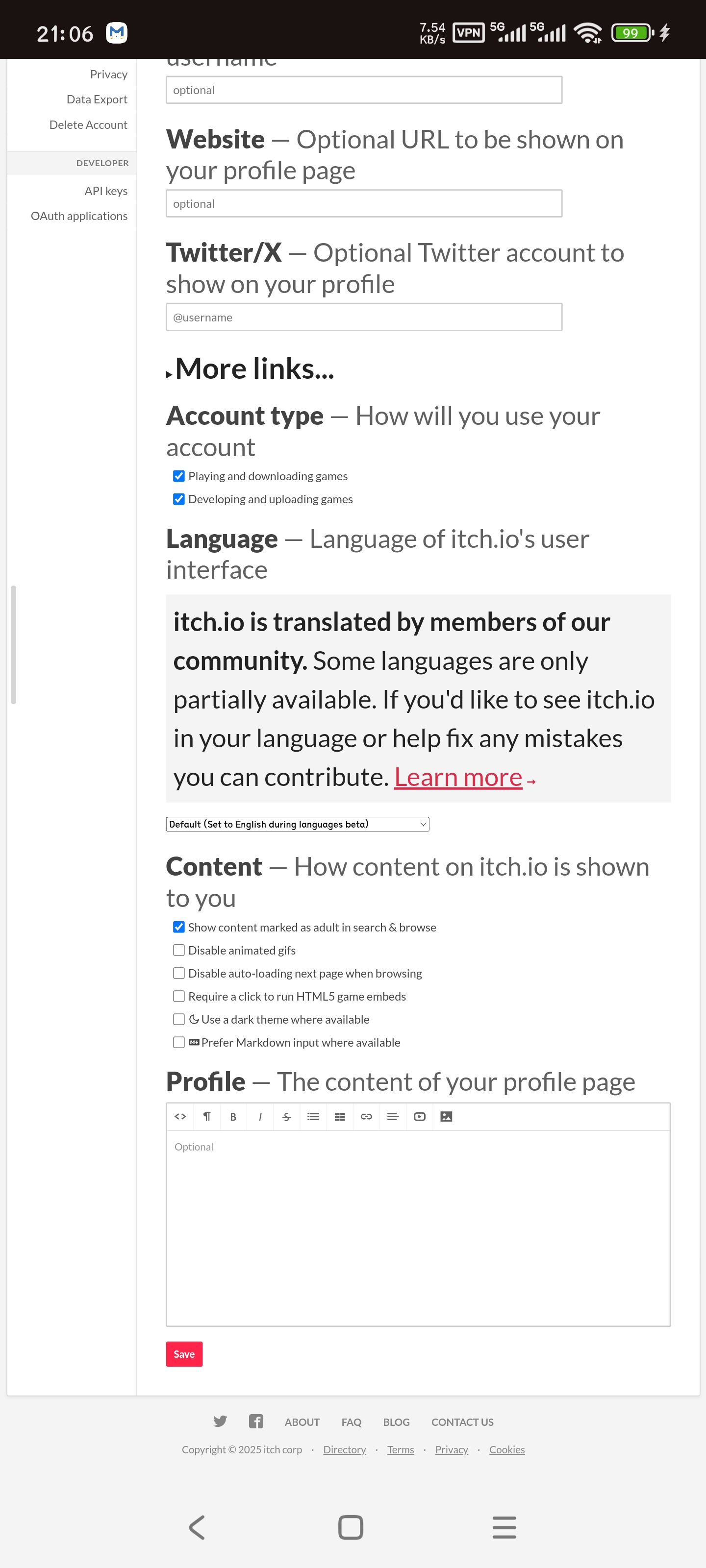The image size is (706, 1568).
Task: Go to Delete Account in sidebar
Action: click(x=88, y=125)
